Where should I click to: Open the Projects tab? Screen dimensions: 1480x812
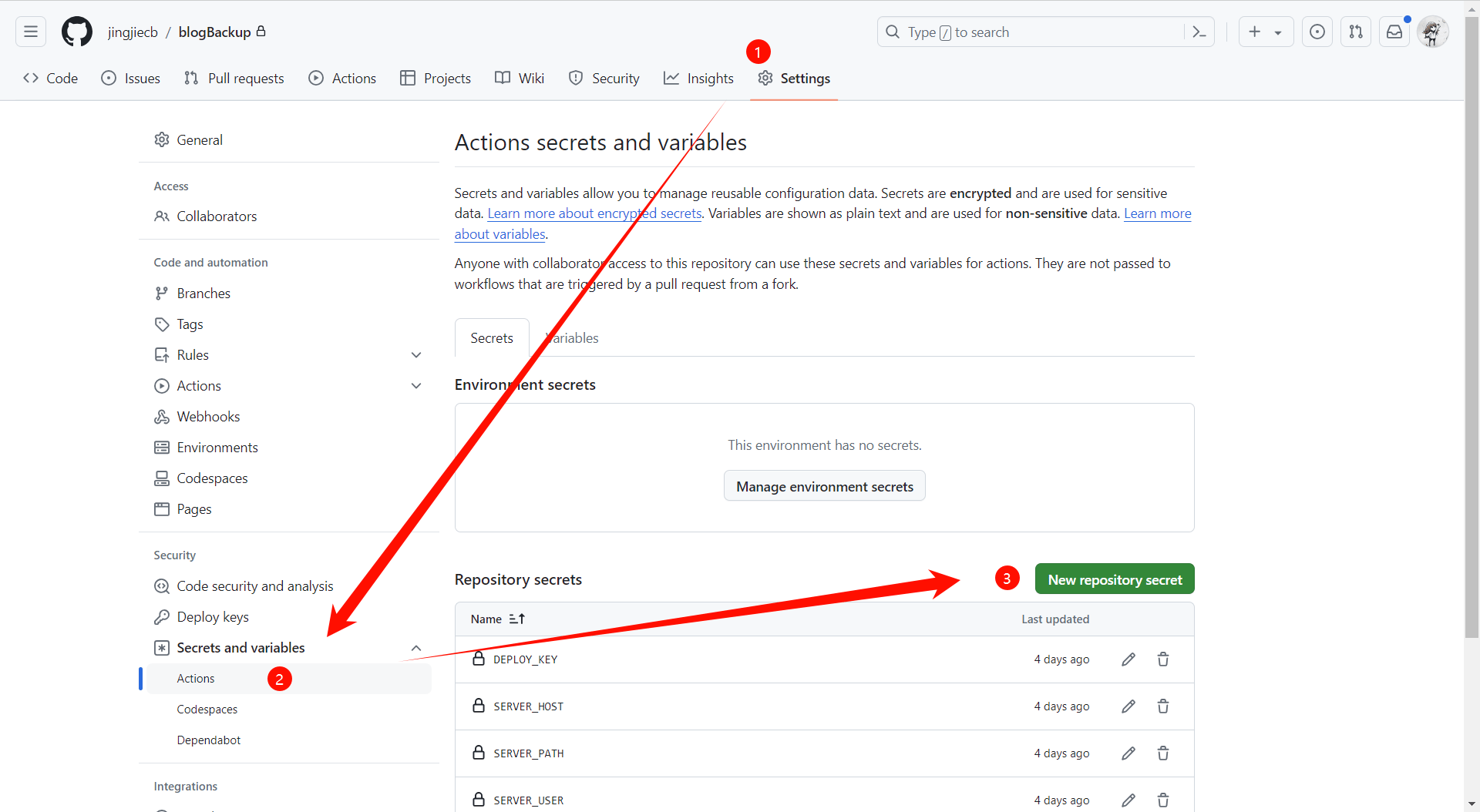point(436,78)
